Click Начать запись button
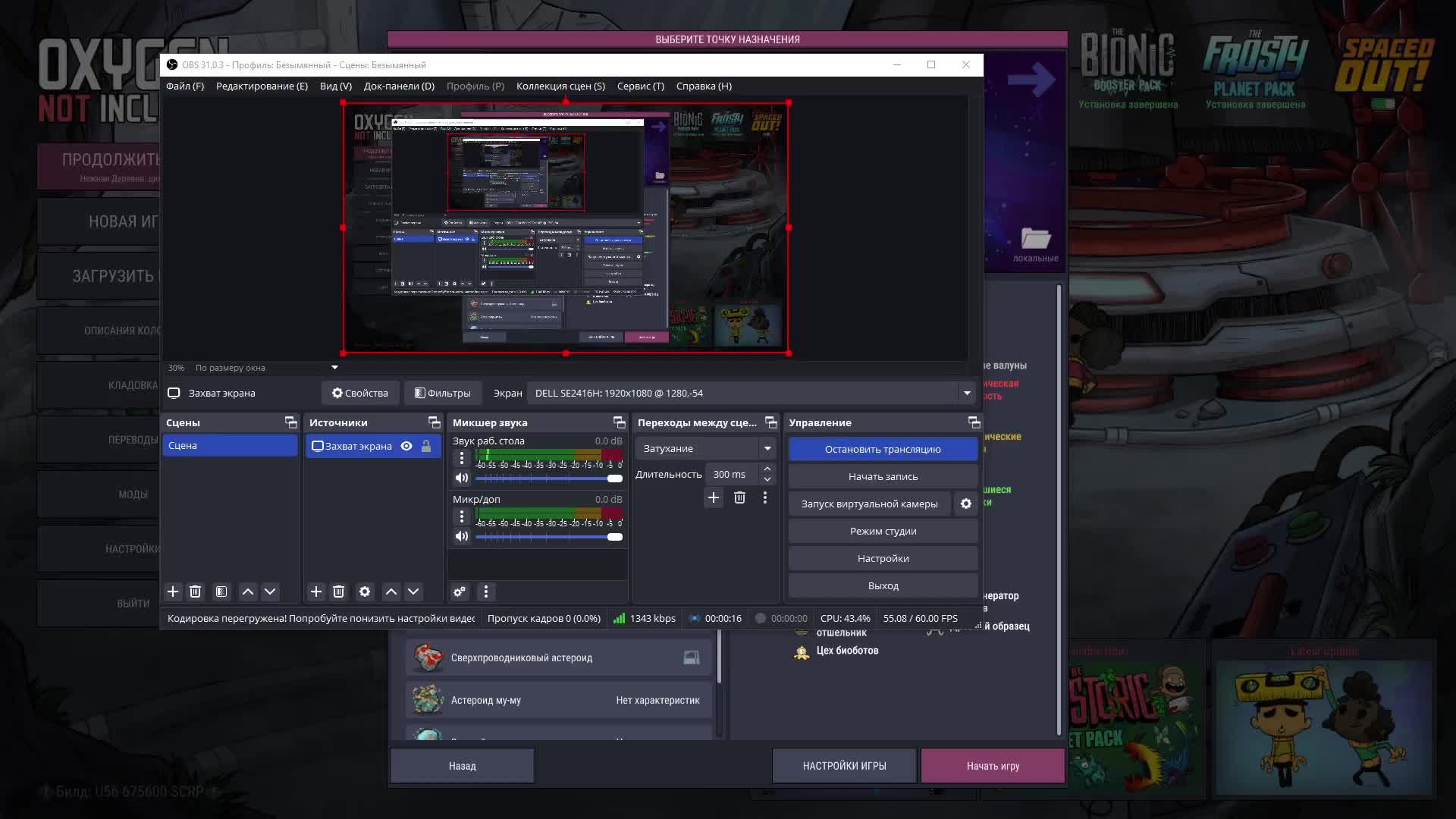This screenshot has width=1456, height=819. tap(883, 476)
